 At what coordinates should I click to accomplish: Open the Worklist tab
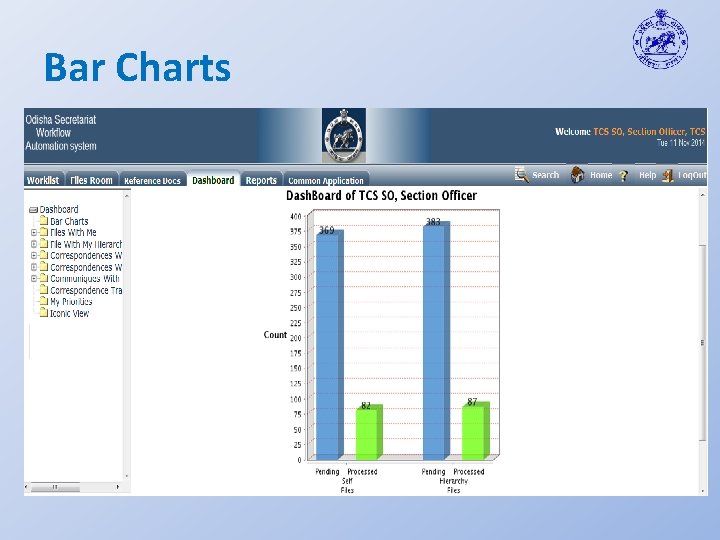click(x=43, y=180)
